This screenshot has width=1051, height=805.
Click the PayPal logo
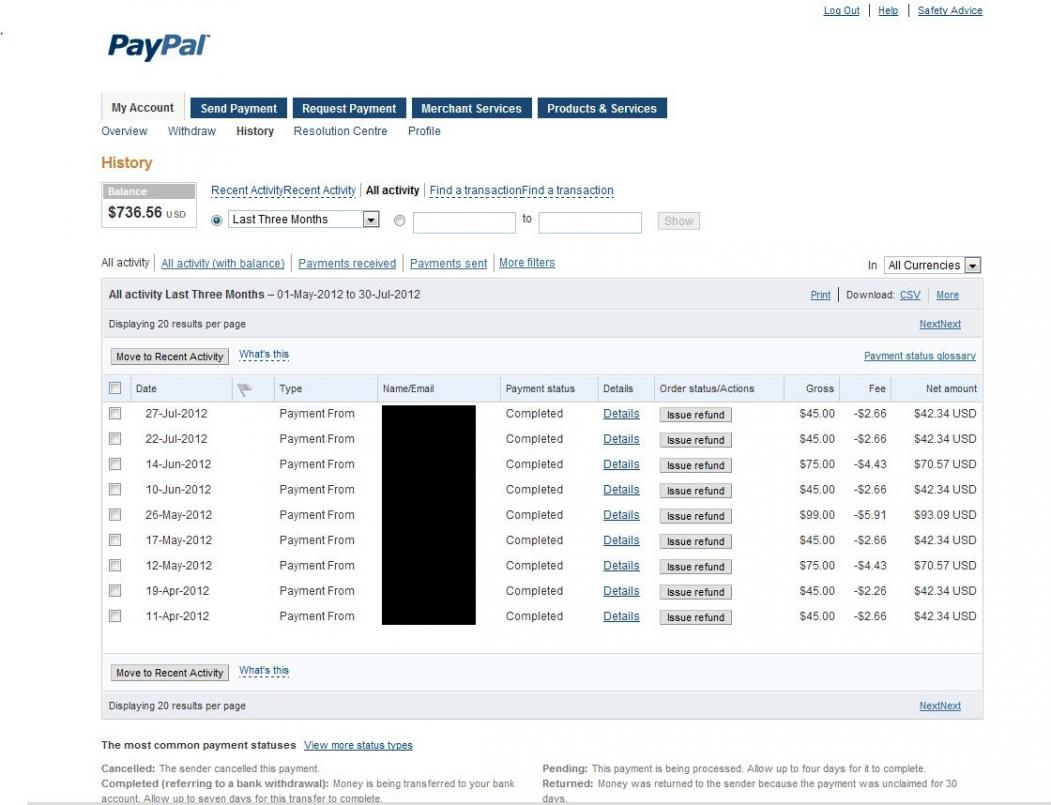point(158,46)
